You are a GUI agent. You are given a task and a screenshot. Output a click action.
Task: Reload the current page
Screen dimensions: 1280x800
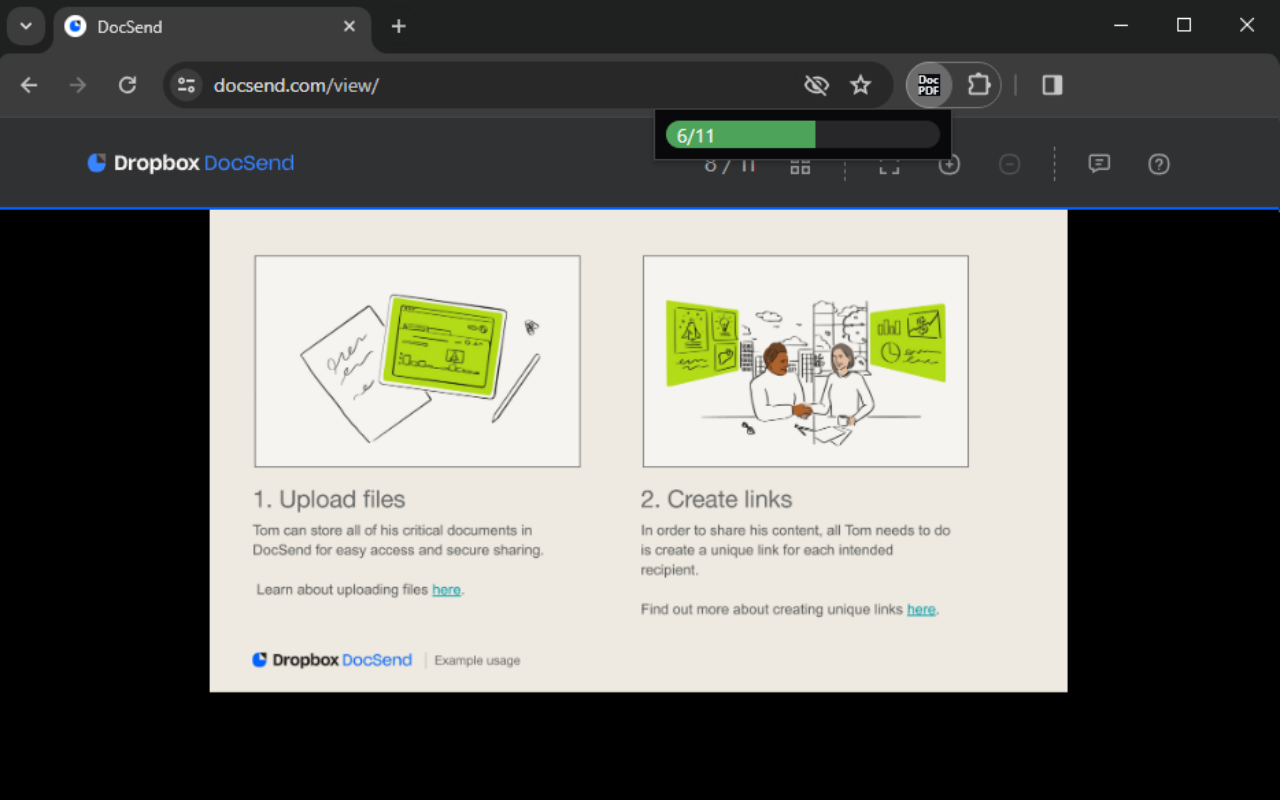click(x=127, y=85)
